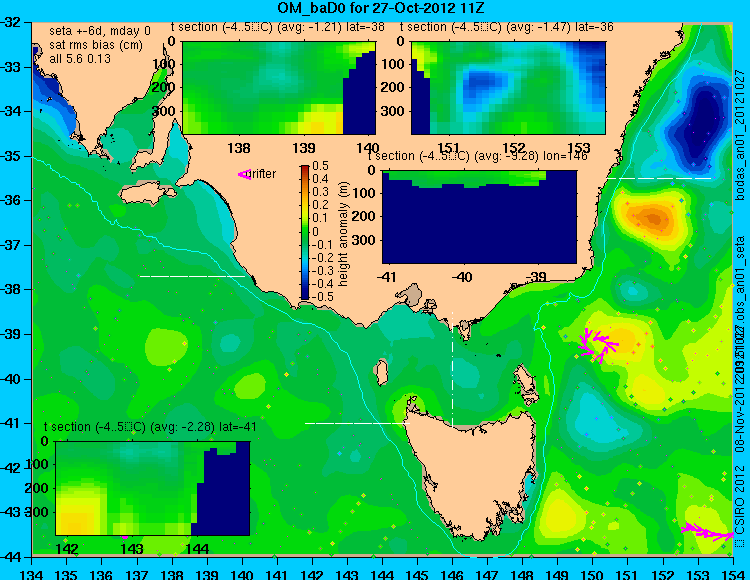Click the magenta drifter track near 153E 43.5S
The width and height of the screenshot is (750, 580).
707,531
